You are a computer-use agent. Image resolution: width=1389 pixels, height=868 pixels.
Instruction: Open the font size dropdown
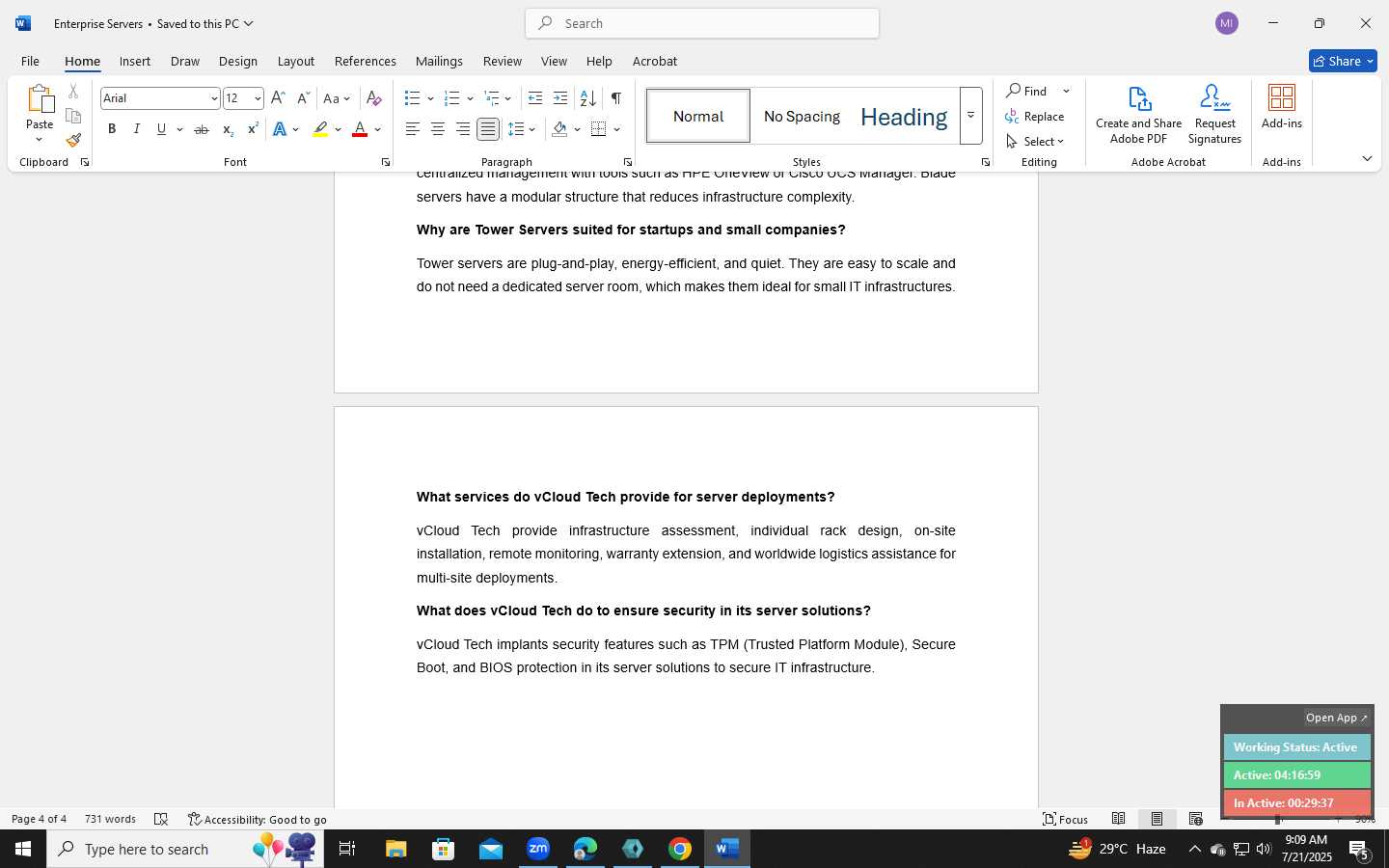(258, 98)
